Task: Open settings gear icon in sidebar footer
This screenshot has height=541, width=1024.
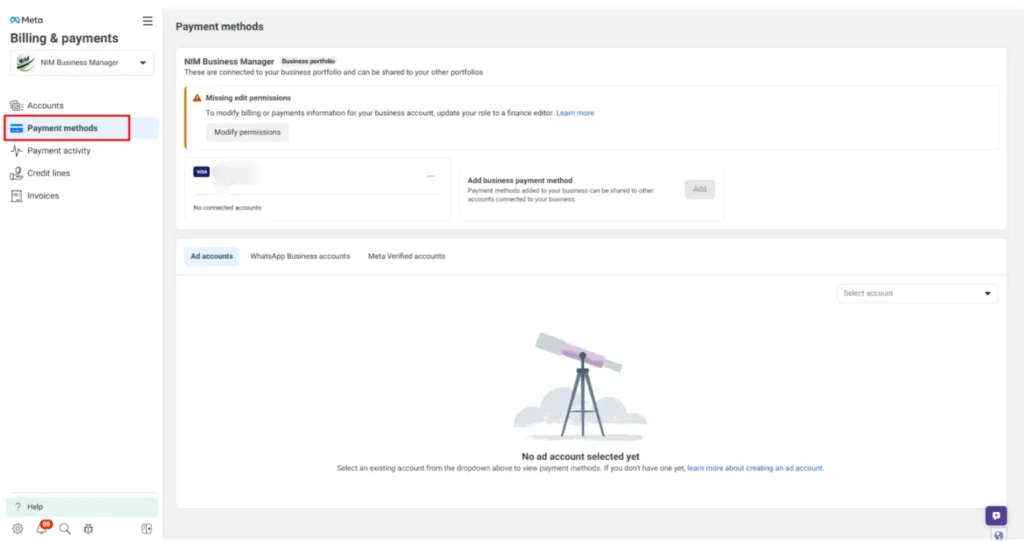Action: (18, 529)
